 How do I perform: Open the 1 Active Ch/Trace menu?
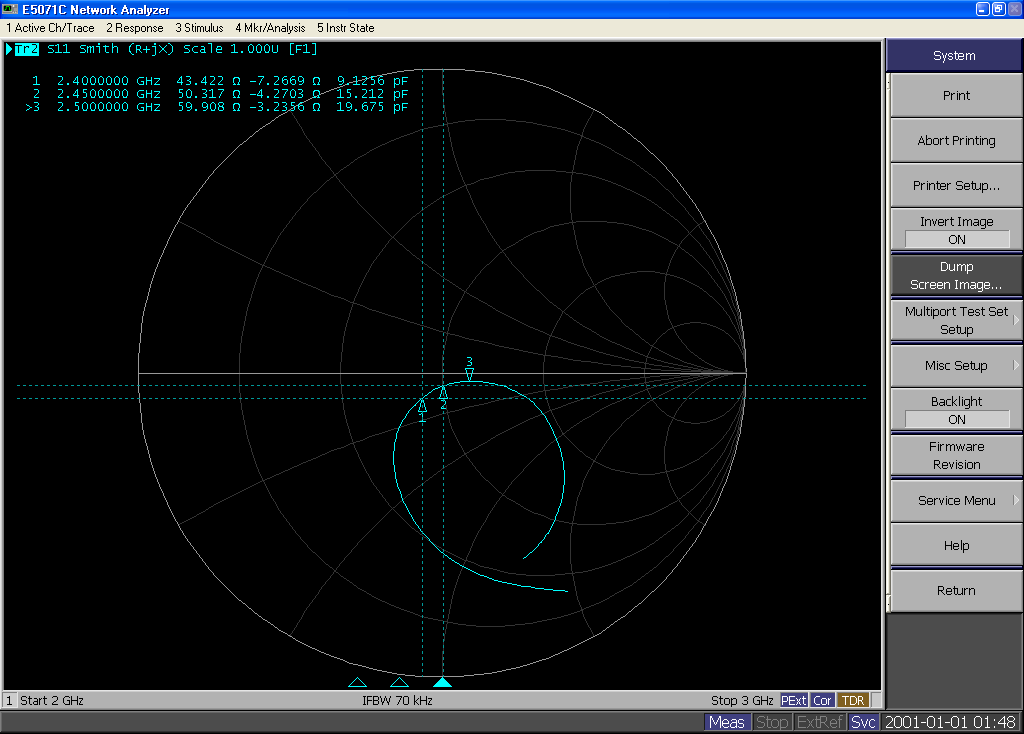[50, 28]
